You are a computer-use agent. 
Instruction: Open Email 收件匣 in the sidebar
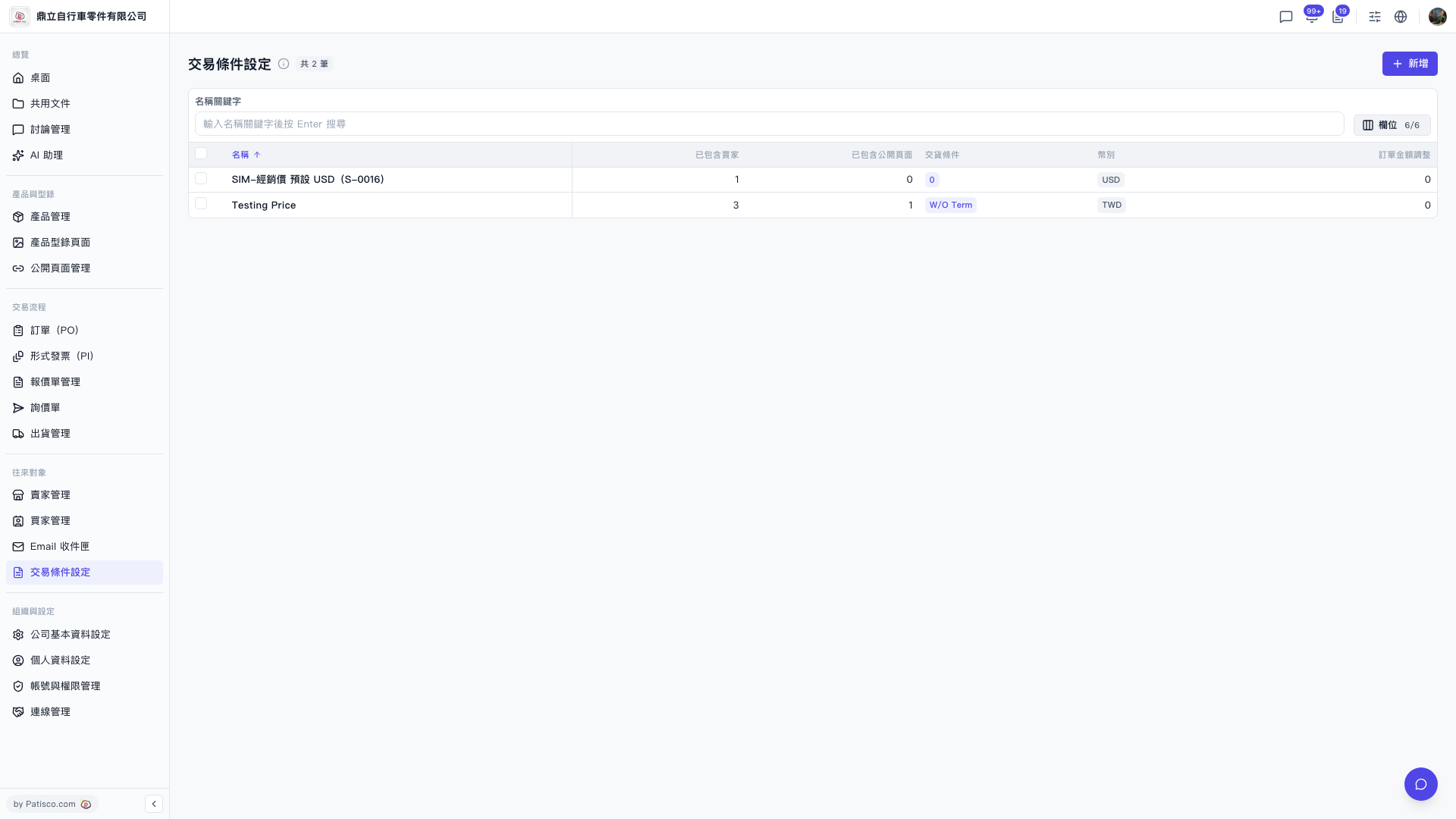[84, 547]
